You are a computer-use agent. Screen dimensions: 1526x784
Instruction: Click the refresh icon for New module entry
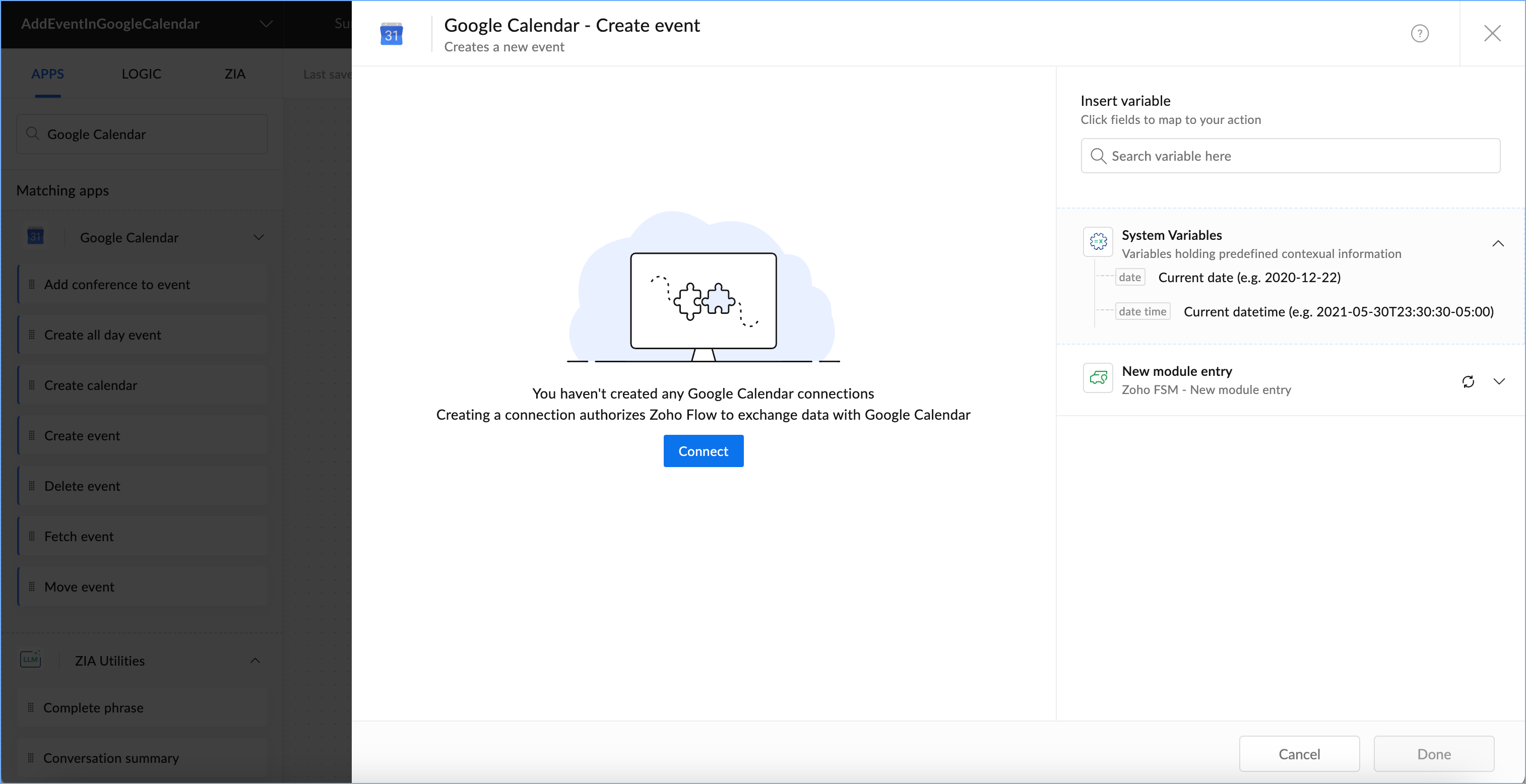(x=1468, y=381)
